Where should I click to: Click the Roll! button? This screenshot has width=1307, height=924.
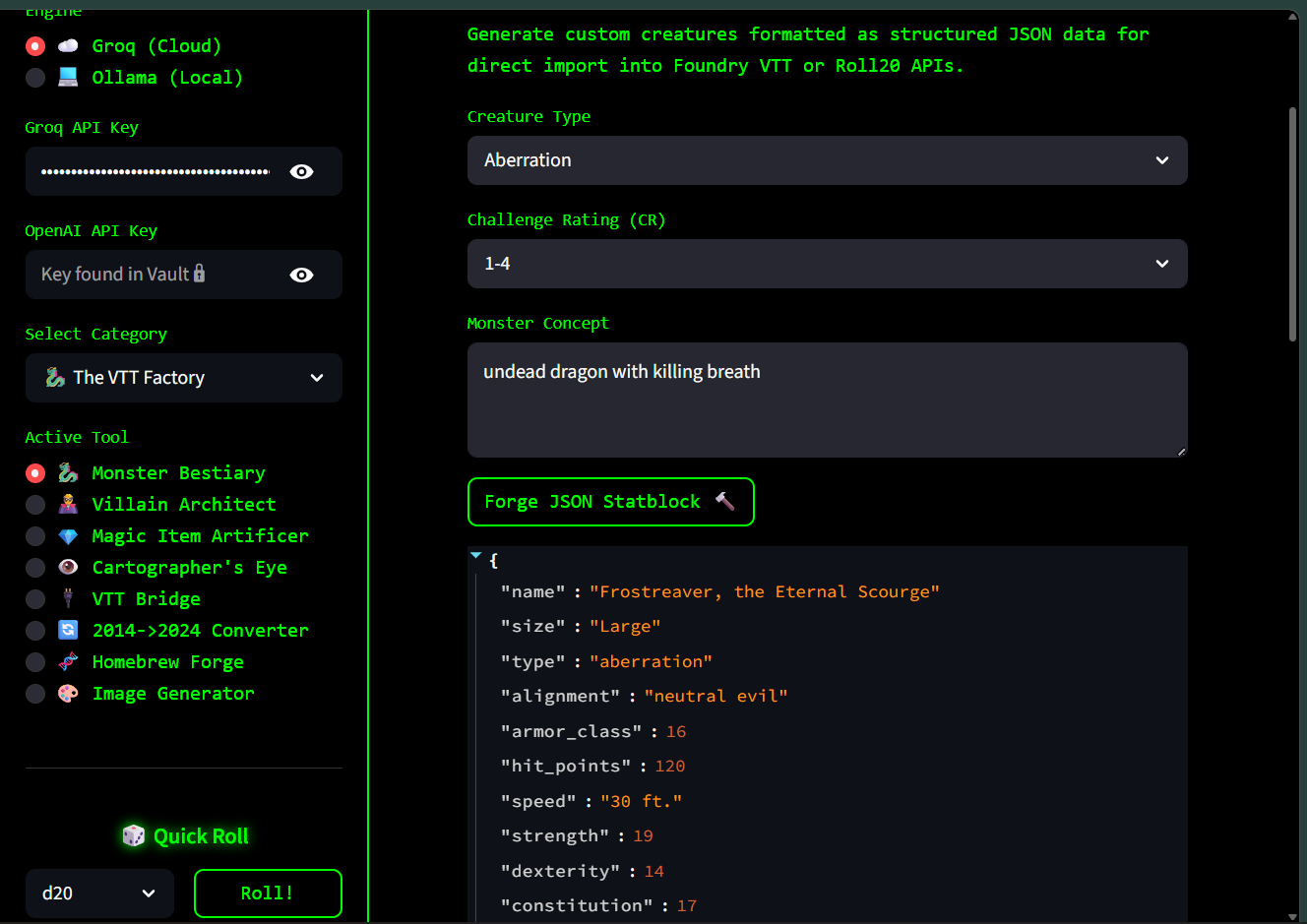pyautogui.click(x=268, y=893)
